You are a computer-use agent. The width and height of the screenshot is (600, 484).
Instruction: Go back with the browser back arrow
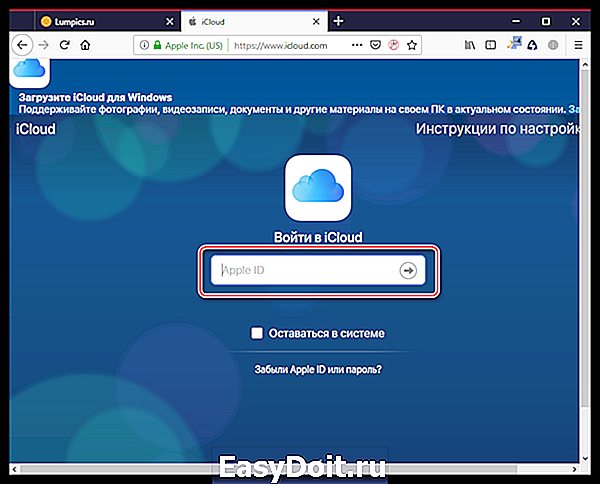pos(22,45)
